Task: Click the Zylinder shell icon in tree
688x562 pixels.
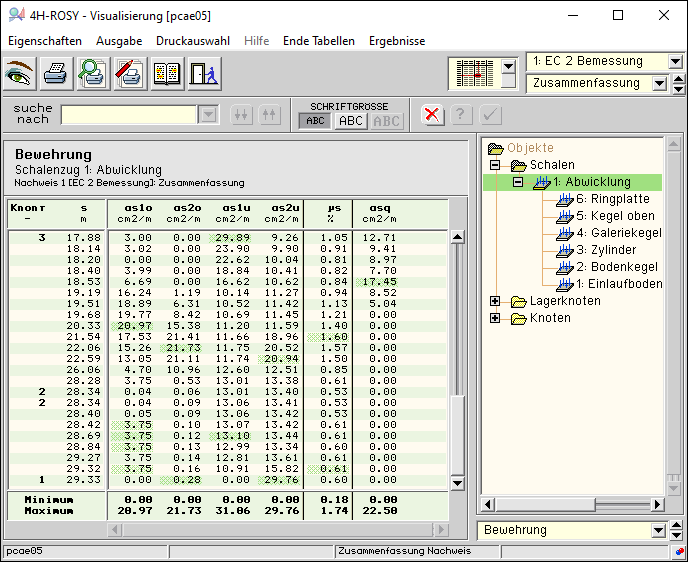Action: pos(566,250)
